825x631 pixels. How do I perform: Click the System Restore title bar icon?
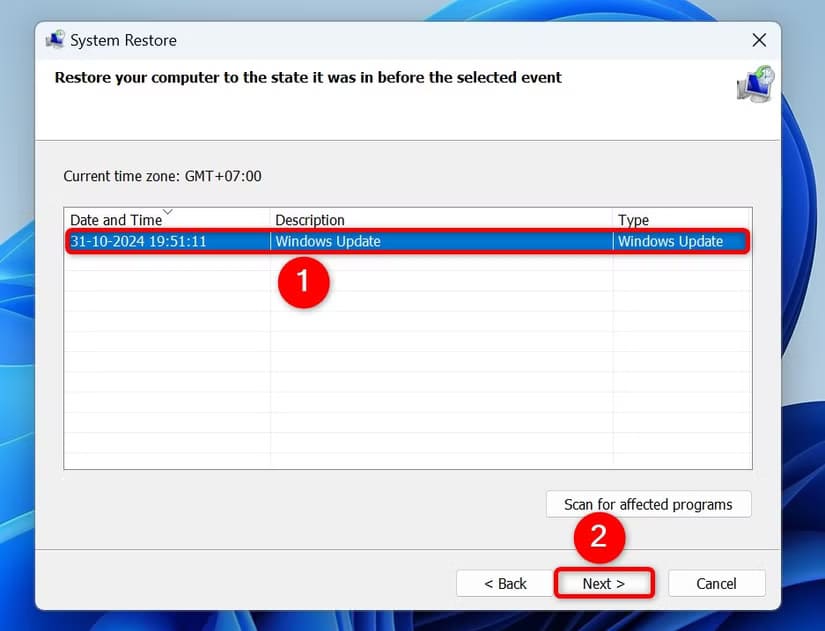[x=55, y=39]
